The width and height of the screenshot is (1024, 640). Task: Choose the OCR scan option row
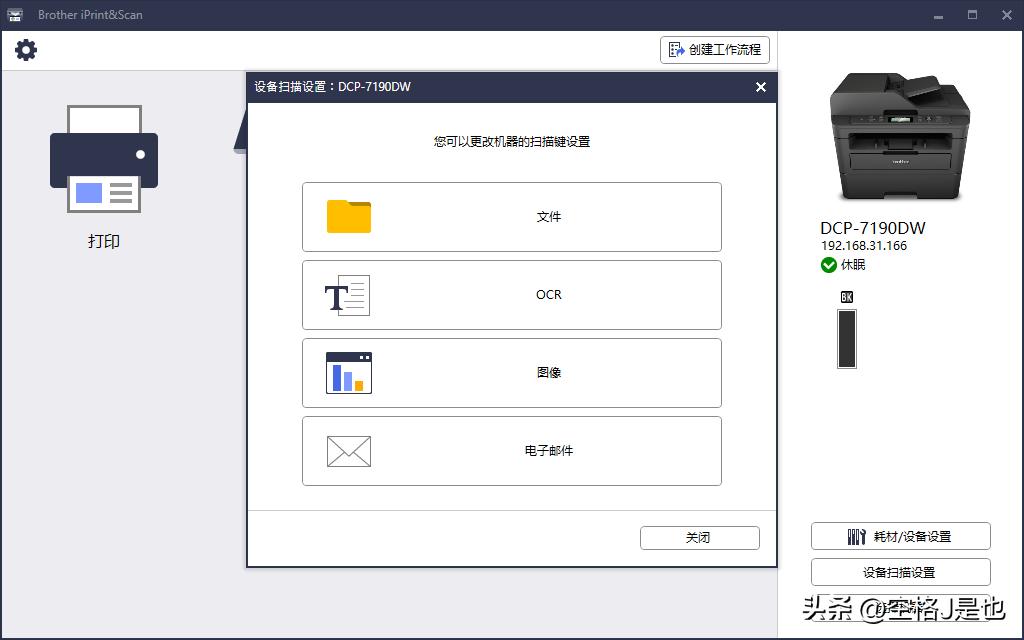coord(511,294)
